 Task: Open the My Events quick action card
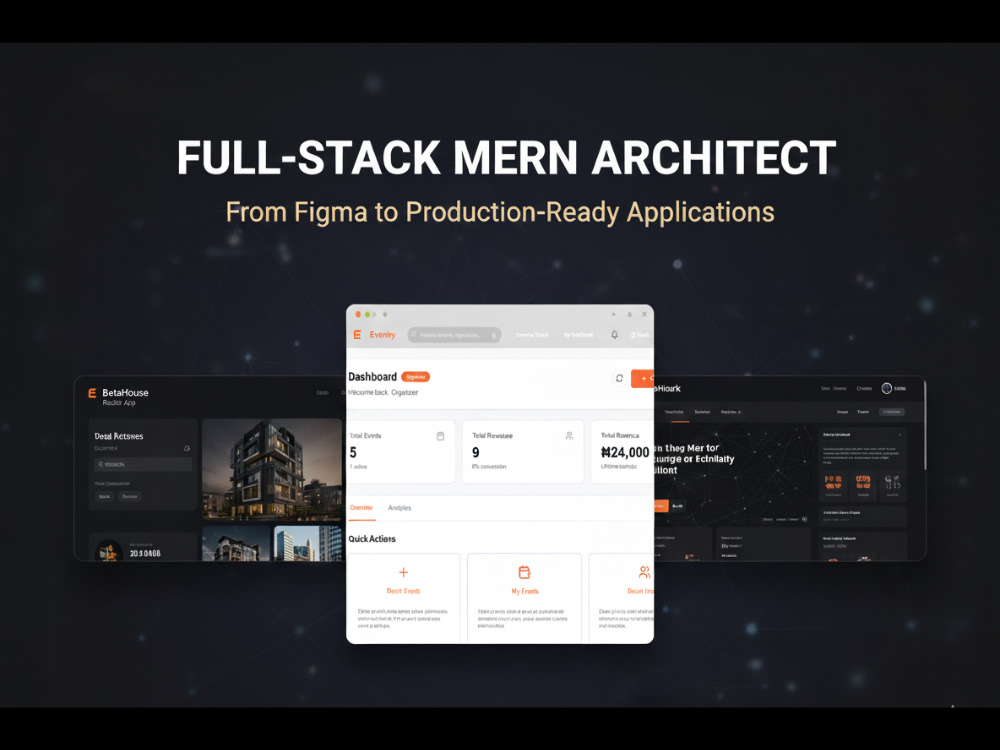(x=524, y=598)
